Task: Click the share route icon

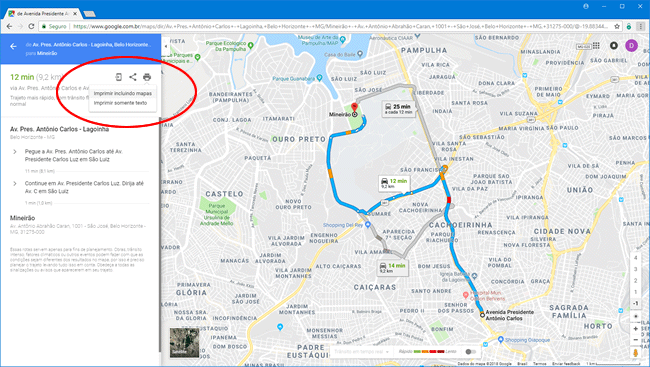Action: [x=133, y=77]
